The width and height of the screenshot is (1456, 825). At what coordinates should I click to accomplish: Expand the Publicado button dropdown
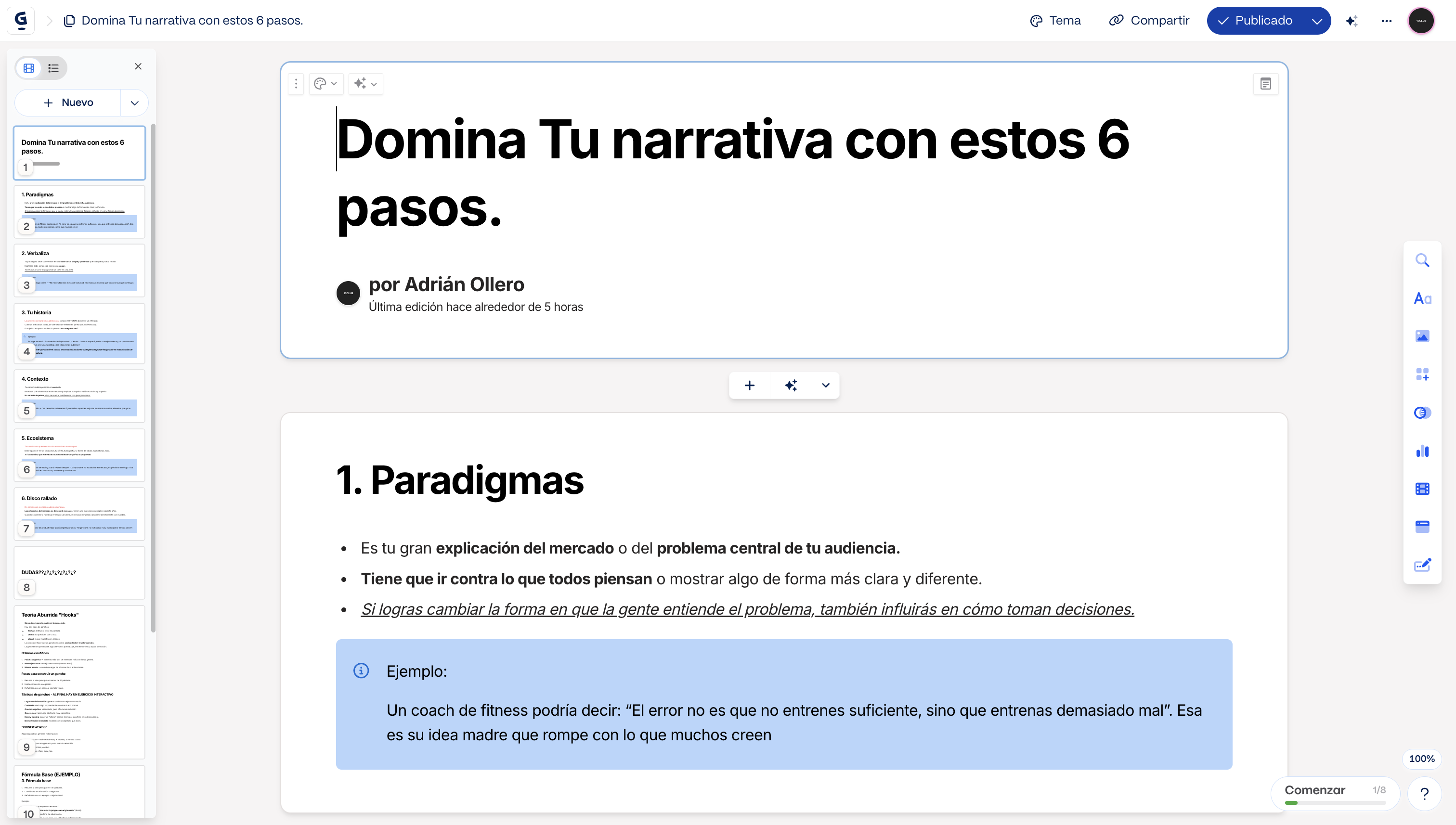coord(1316,21)
